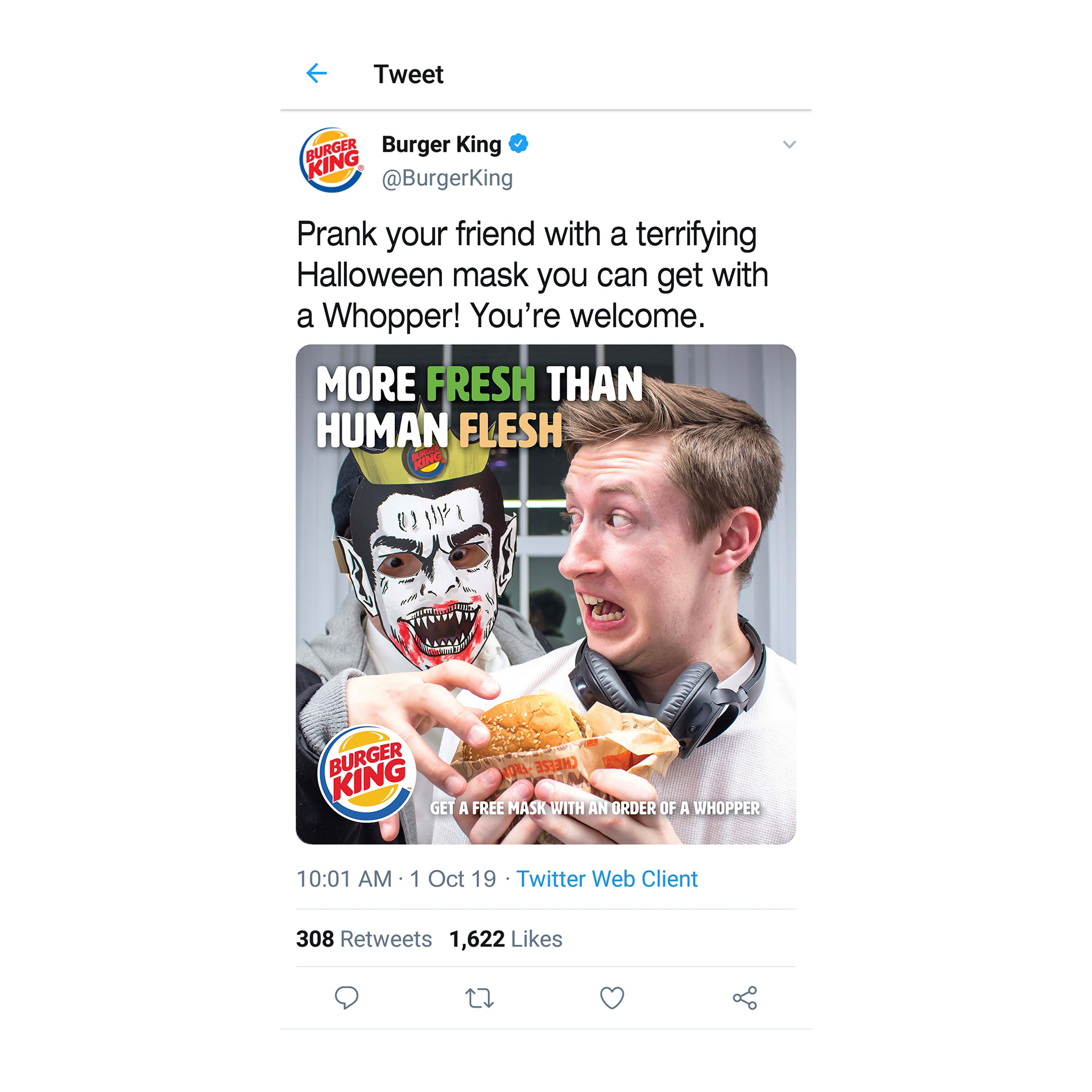Image resolution: width=1092 pixels, height=1092 pixels.
Task: Retweet the Halloween mask tweet
Action: (479, 998)
